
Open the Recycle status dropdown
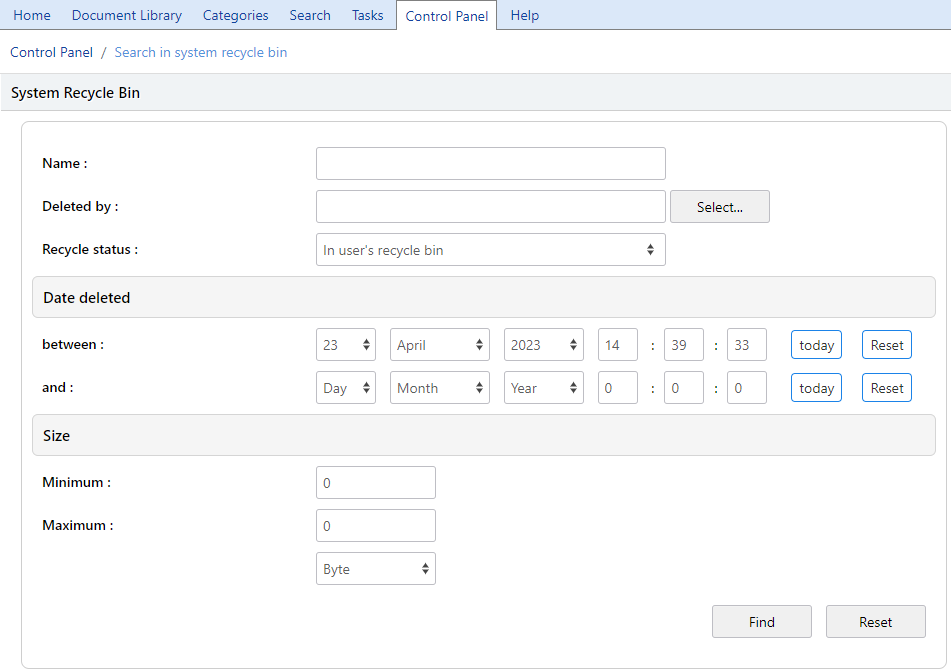point(490,250)
